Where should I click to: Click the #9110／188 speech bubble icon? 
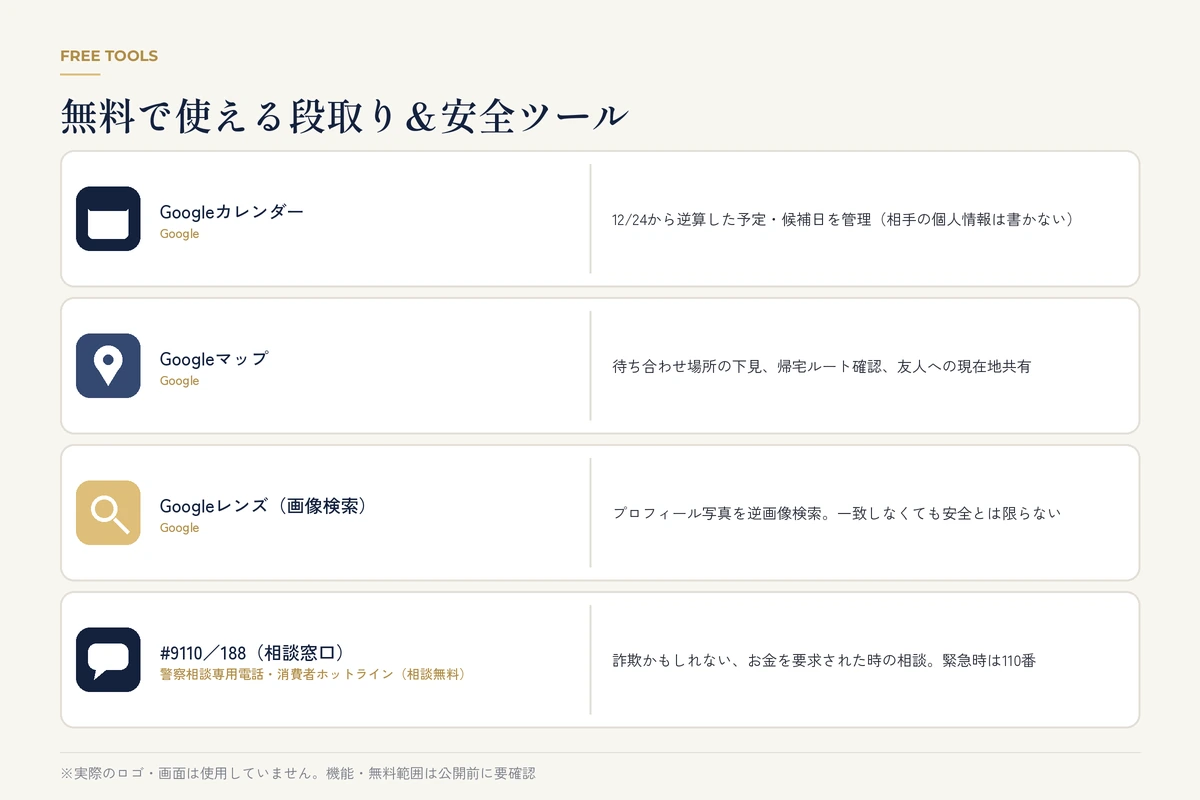click(x=108, y=660)
